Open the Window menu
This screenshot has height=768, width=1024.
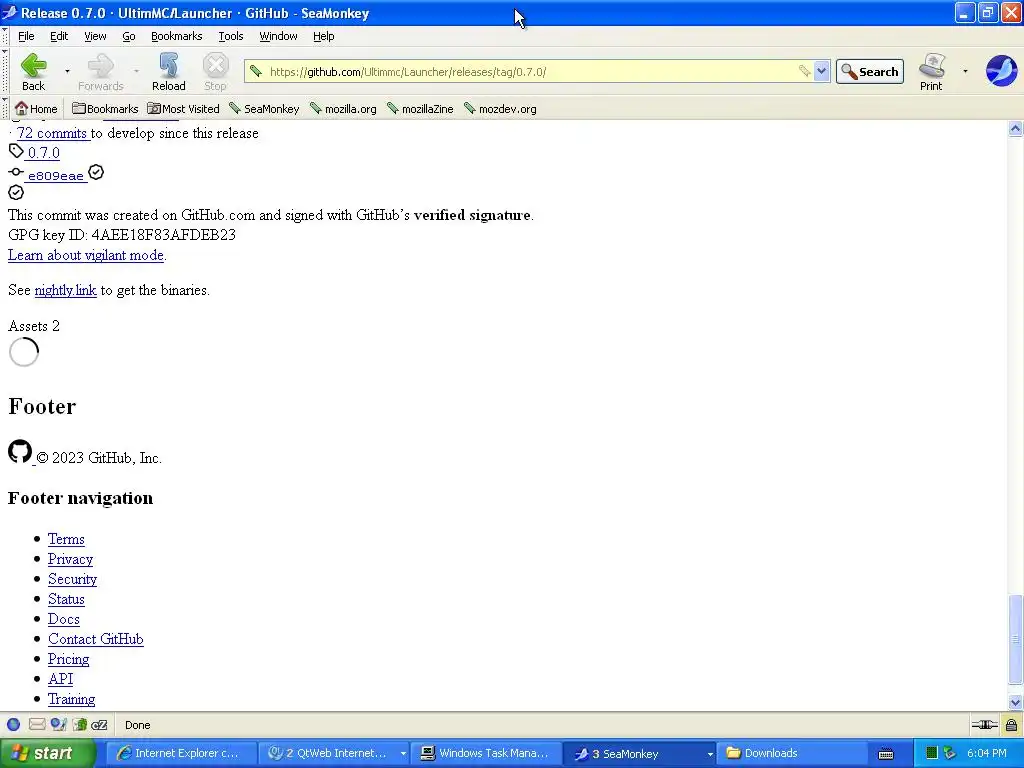coord(278,36)
